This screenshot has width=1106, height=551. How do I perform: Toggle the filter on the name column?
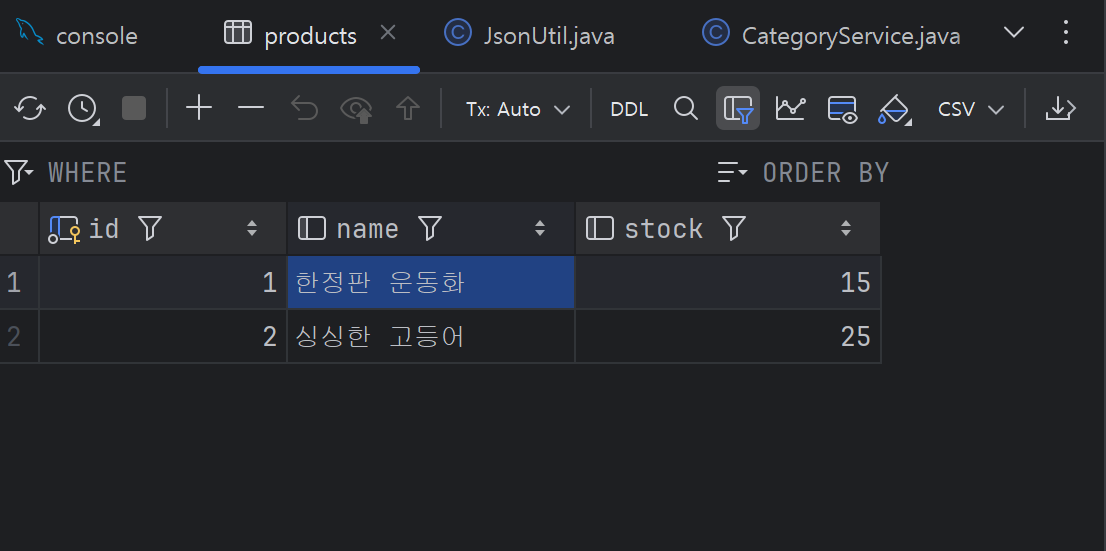(x=430, y=228)
